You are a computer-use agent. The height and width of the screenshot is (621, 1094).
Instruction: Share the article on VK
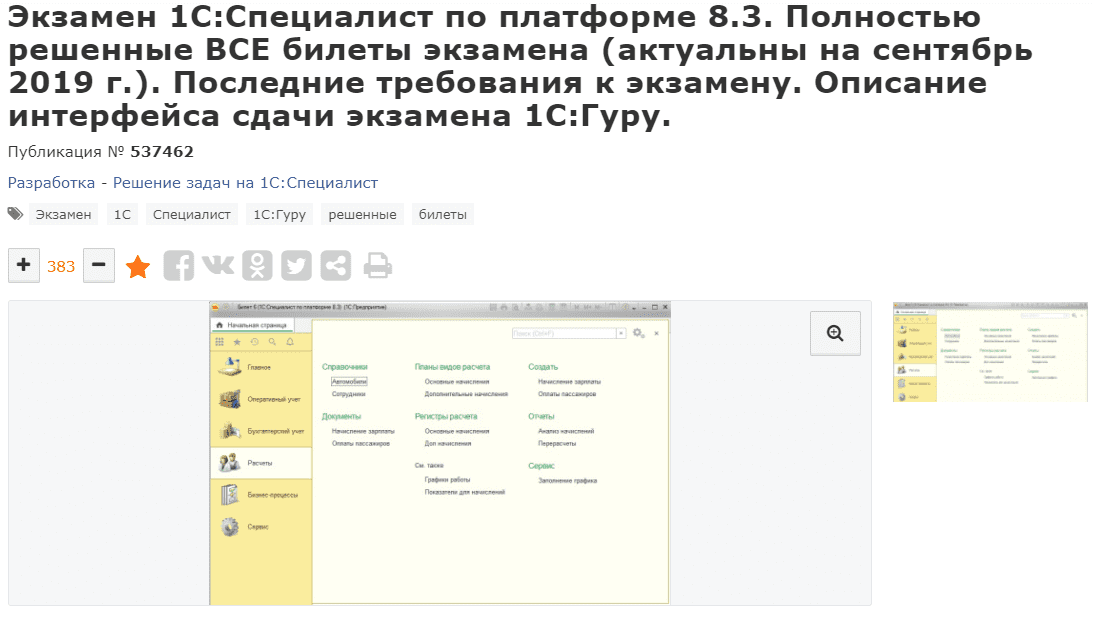[x=218, y=266]
